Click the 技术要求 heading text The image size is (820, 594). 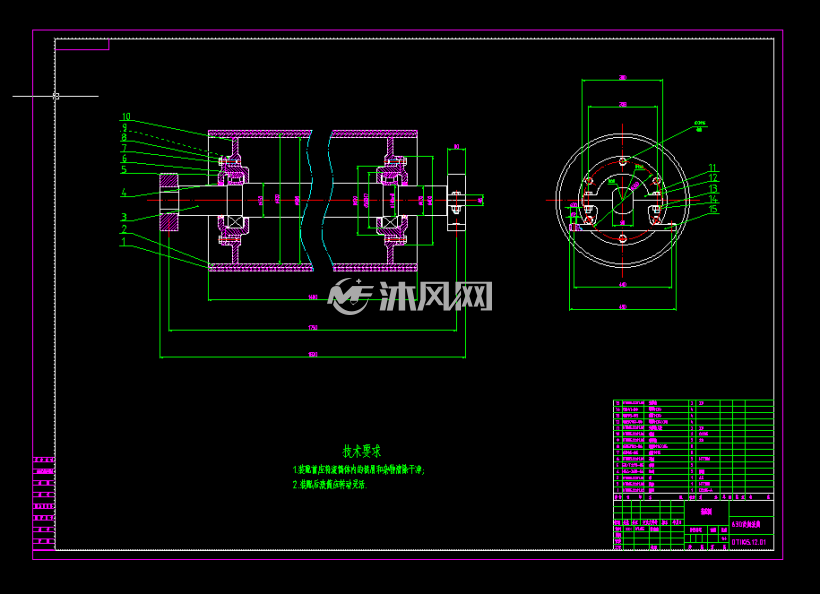(361, 451)
